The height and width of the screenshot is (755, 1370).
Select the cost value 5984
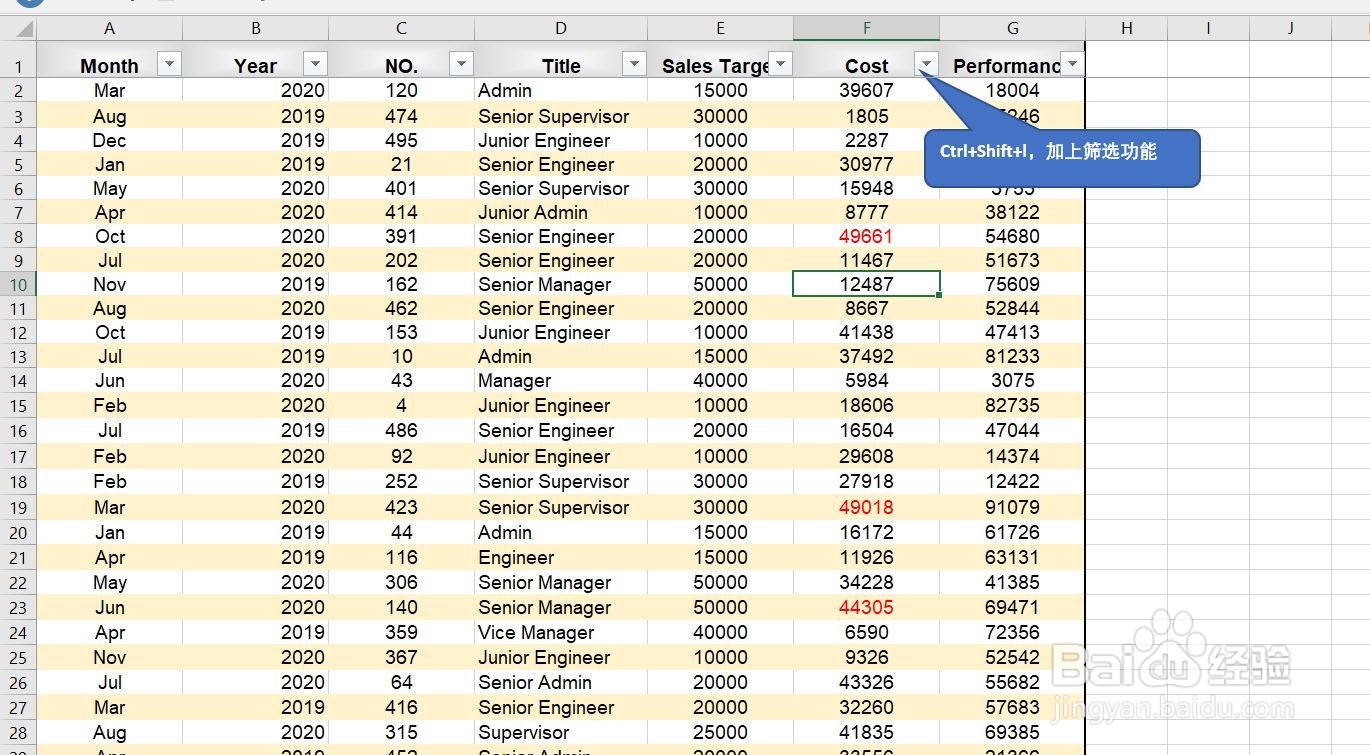(x=866, y=380)
